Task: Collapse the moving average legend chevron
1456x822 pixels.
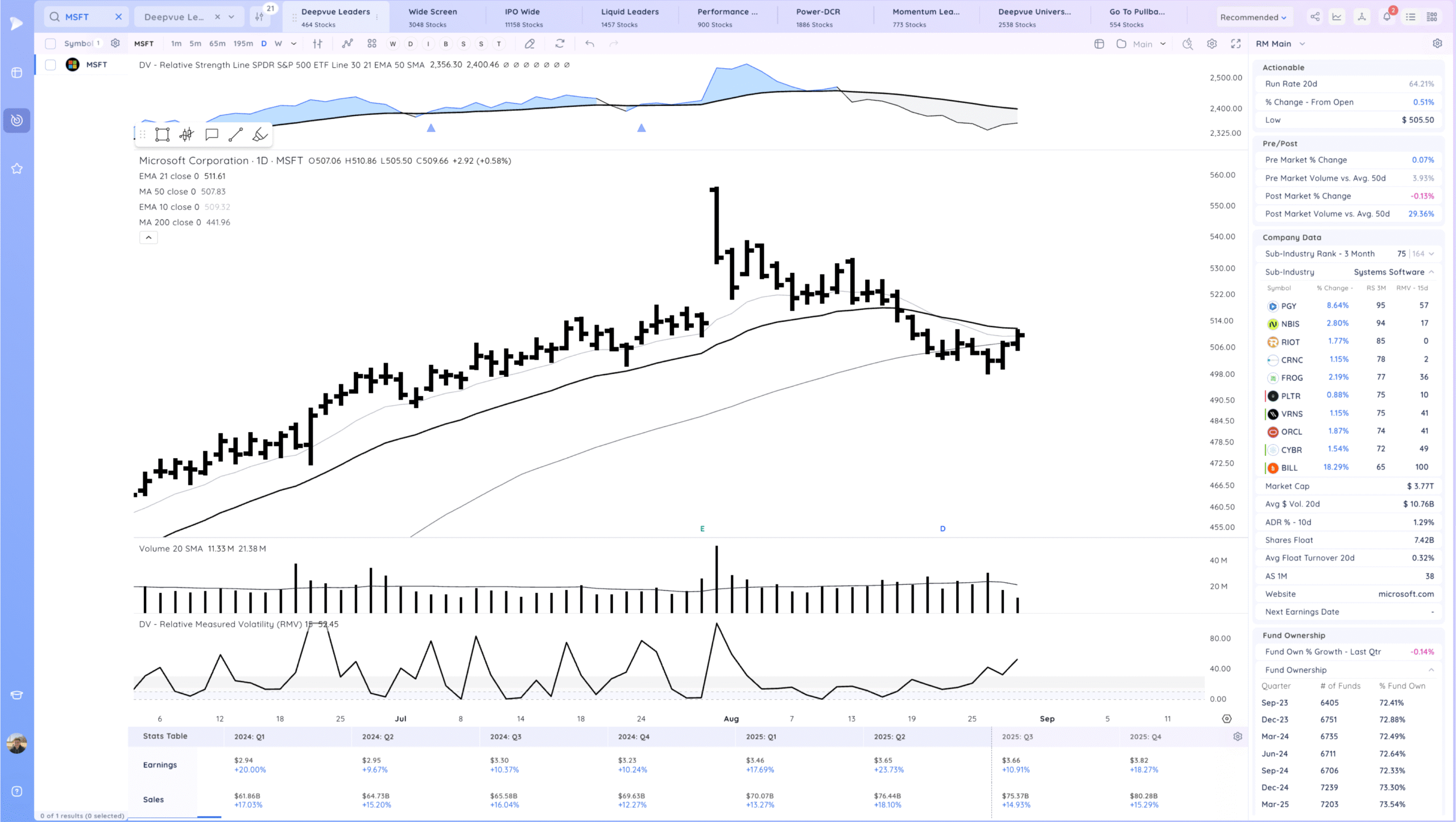Action: (148, 238)
